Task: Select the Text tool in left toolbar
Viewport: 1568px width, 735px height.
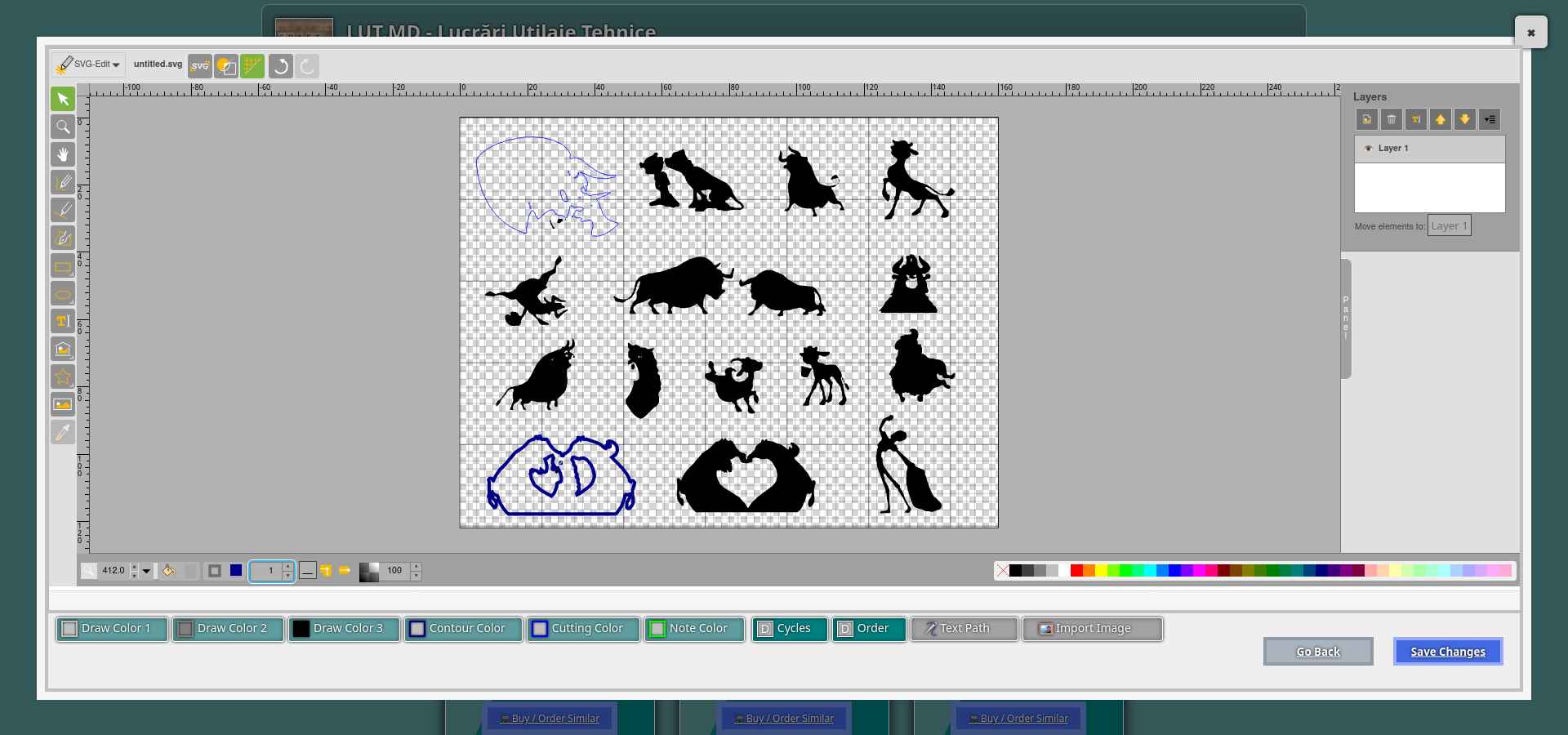Action: pyautogui.click(x=63, y=321)
